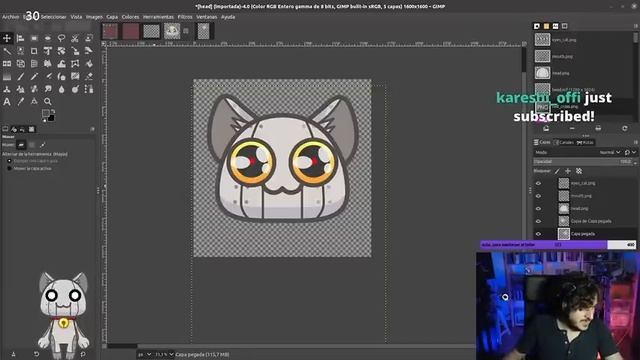Screen dimensions: 640x360
Task: Select the Measure tool
Action: [x=34, y=102]
